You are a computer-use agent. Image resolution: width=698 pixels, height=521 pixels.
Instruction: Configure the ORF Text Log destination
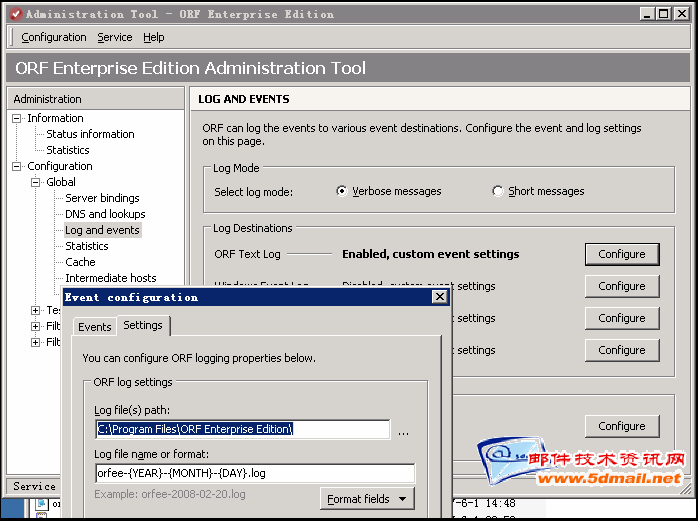tap(621, 254)
